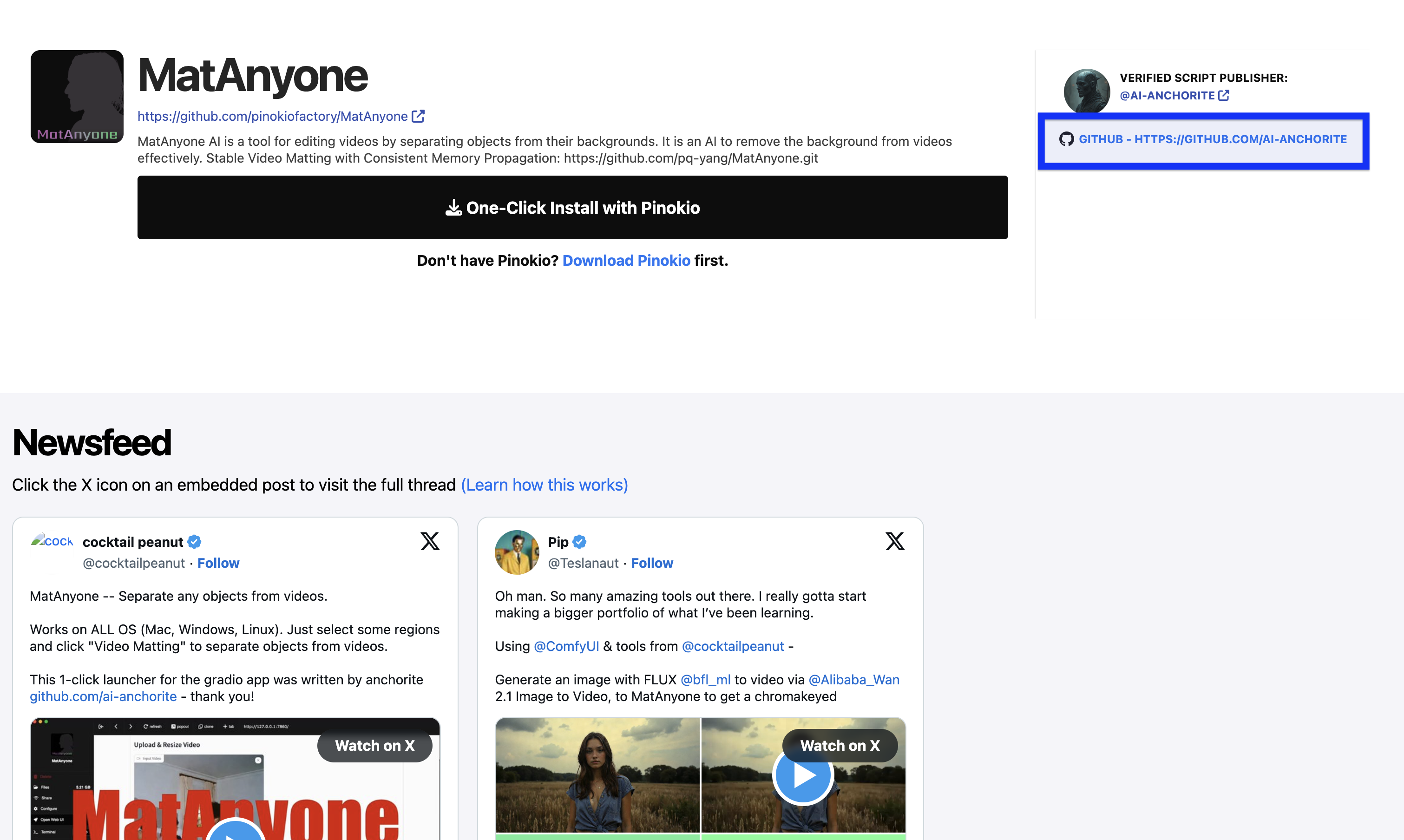Open the @AI-ANCHORITE publisher profile link
Viewport: 1404px width, 840px height.
[x=1167, y=96]
